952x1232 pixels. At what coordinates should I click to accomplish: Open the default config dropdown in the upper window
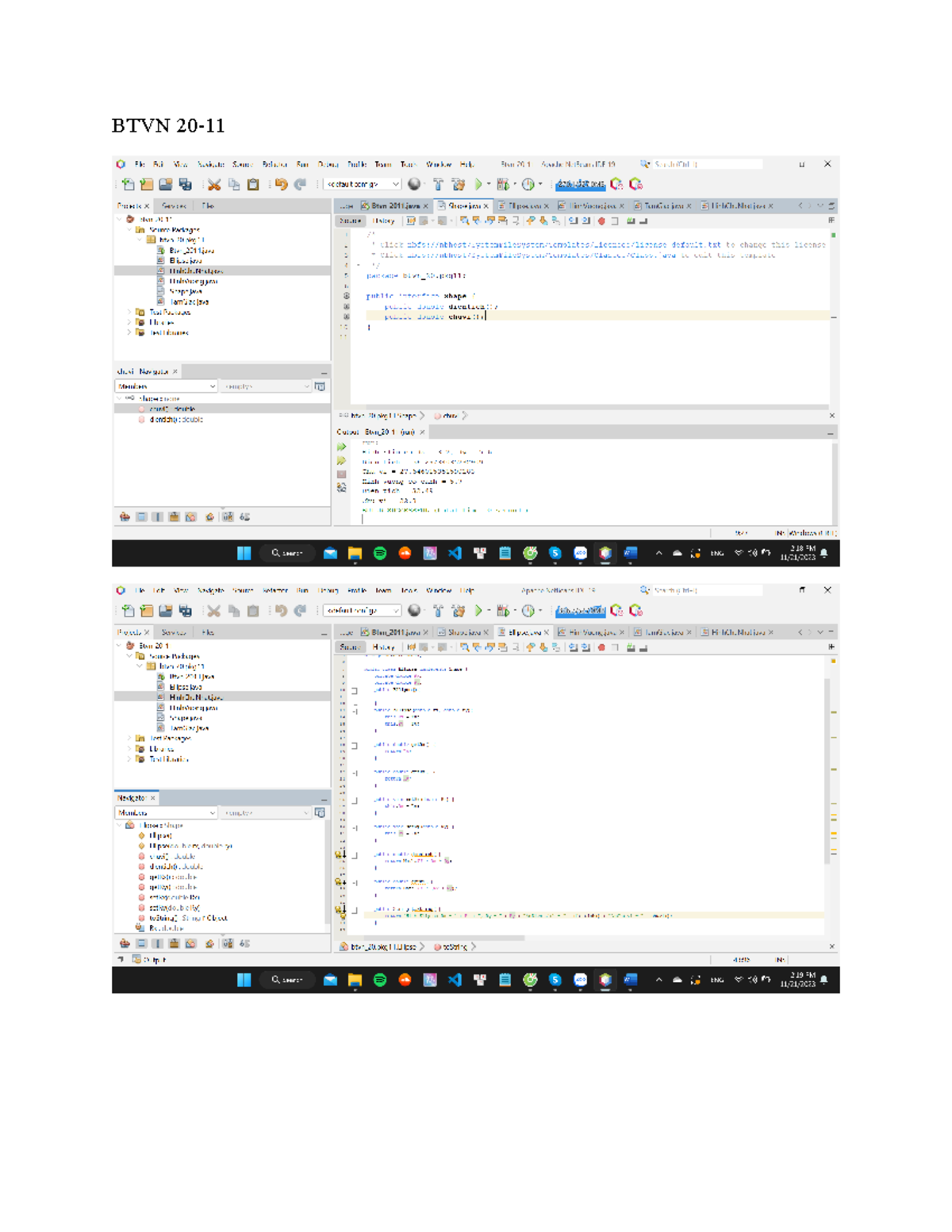(x=363, y=184)
